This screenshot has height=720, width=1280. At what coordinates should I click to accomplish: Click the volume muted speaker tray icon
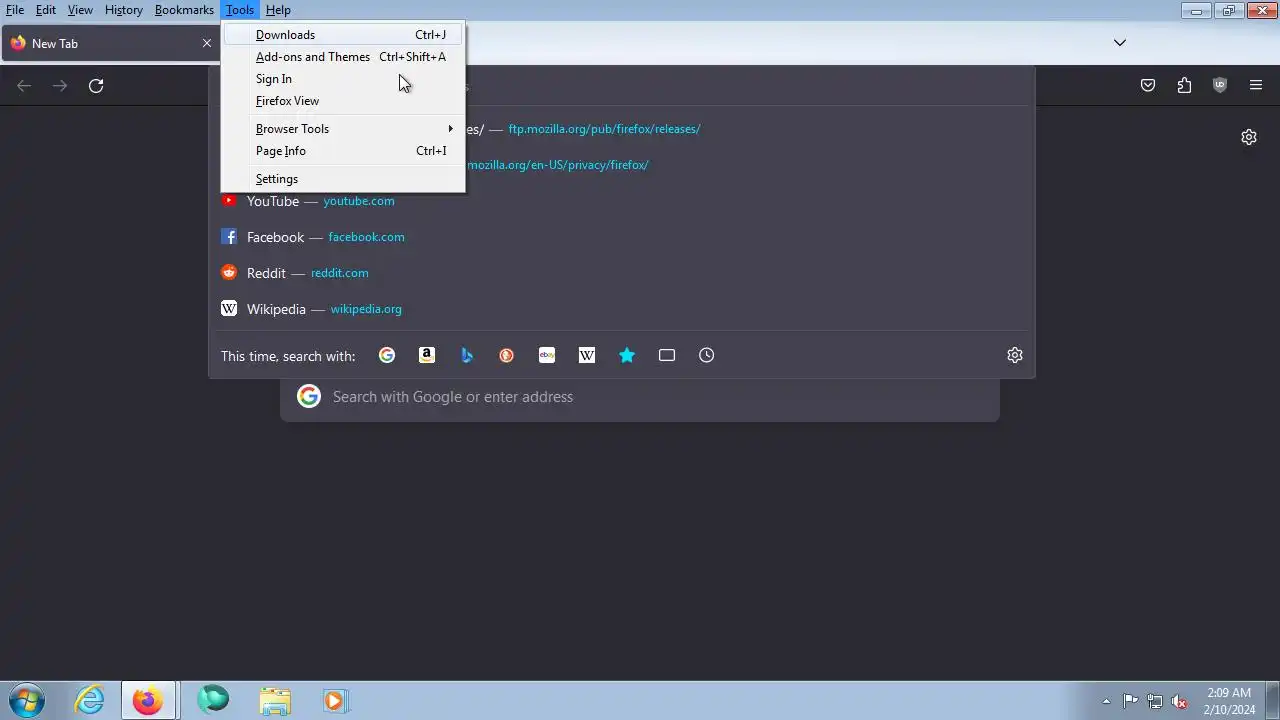(x=1179, y=701)
